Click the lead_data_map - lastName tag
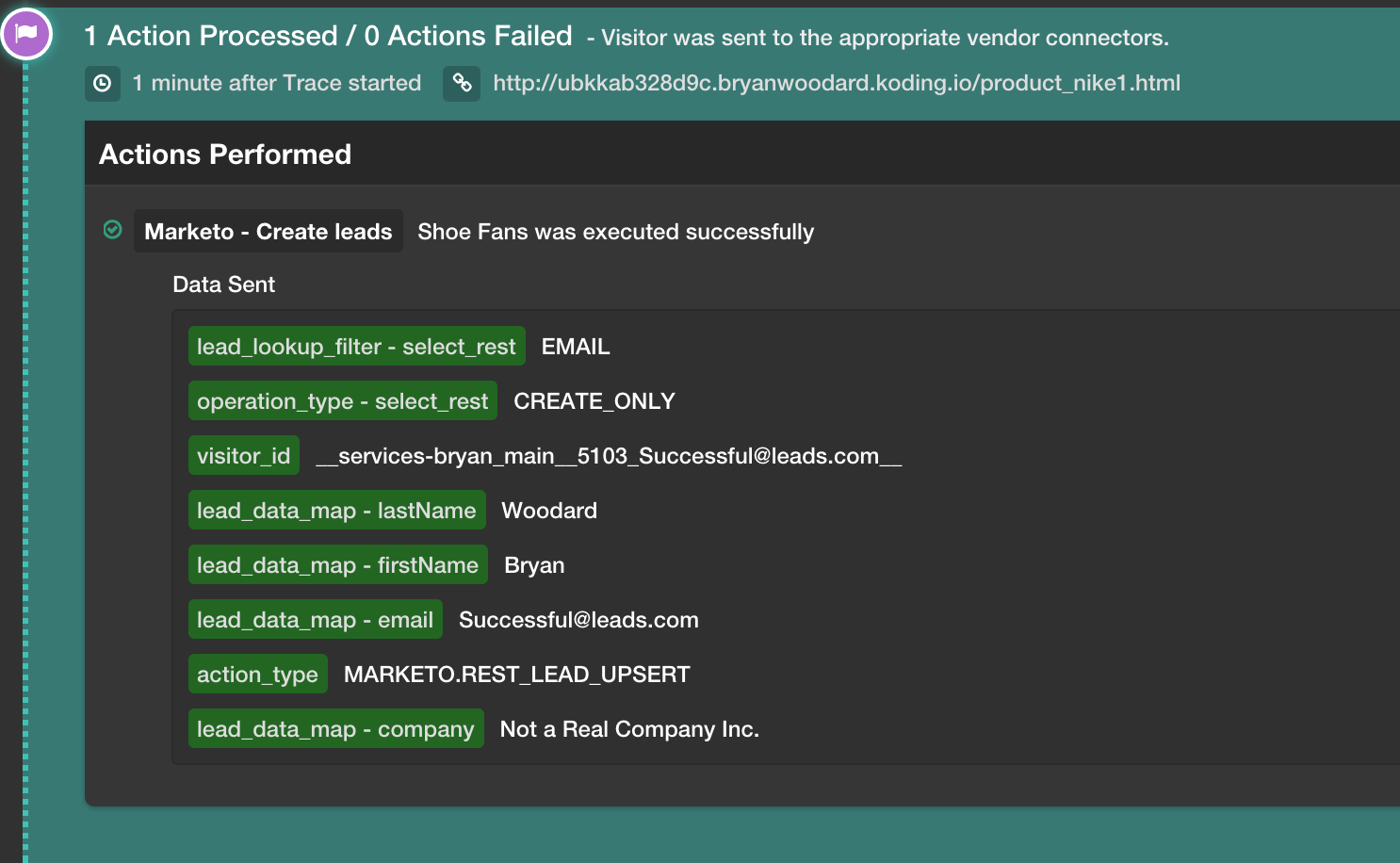The height and width of the screenshot is (863, 1400). coord(336,511)
